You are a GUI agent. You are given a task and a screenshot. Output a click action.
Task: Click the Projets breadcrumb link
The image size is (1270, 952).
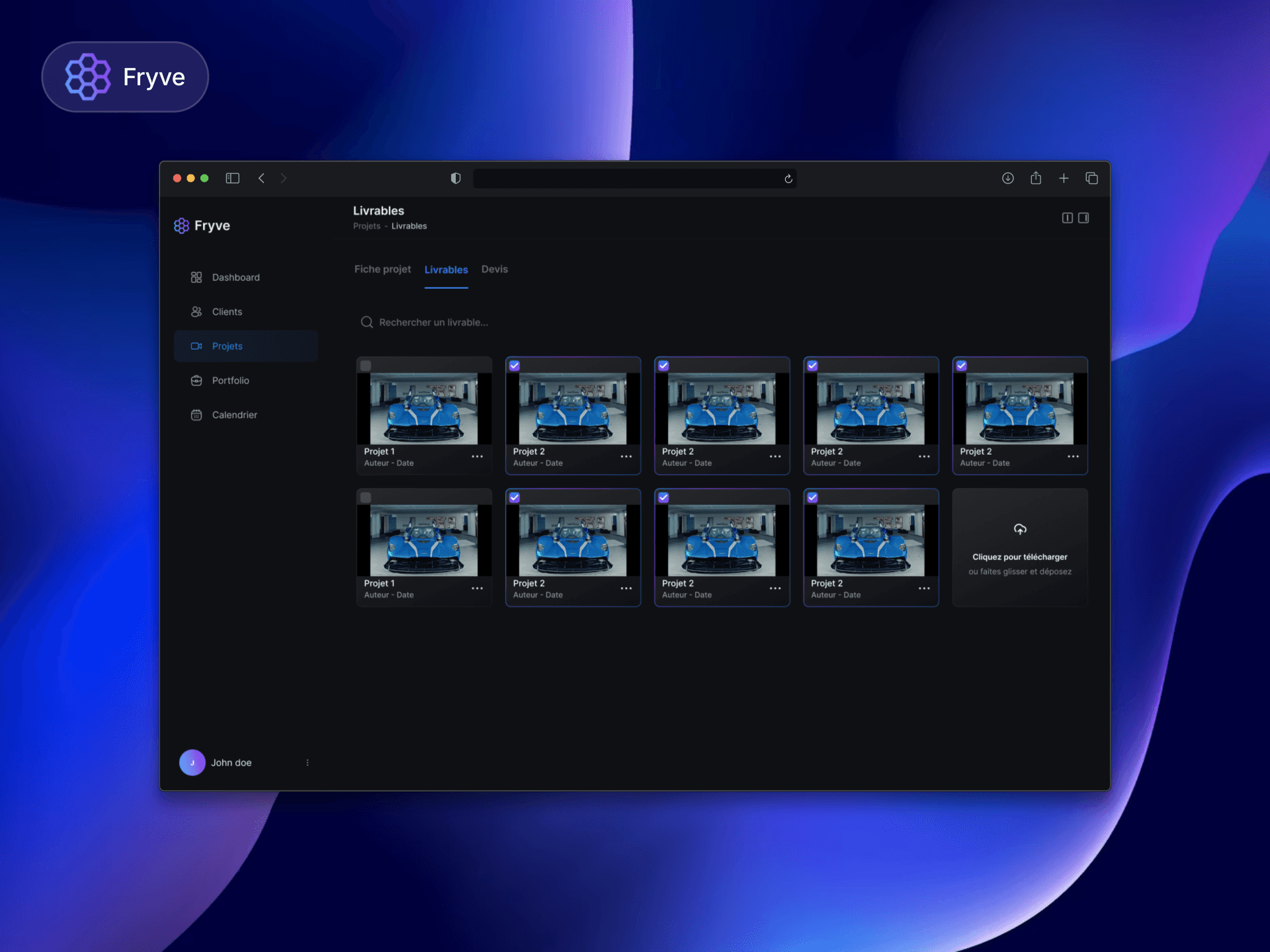click(366, 226)
